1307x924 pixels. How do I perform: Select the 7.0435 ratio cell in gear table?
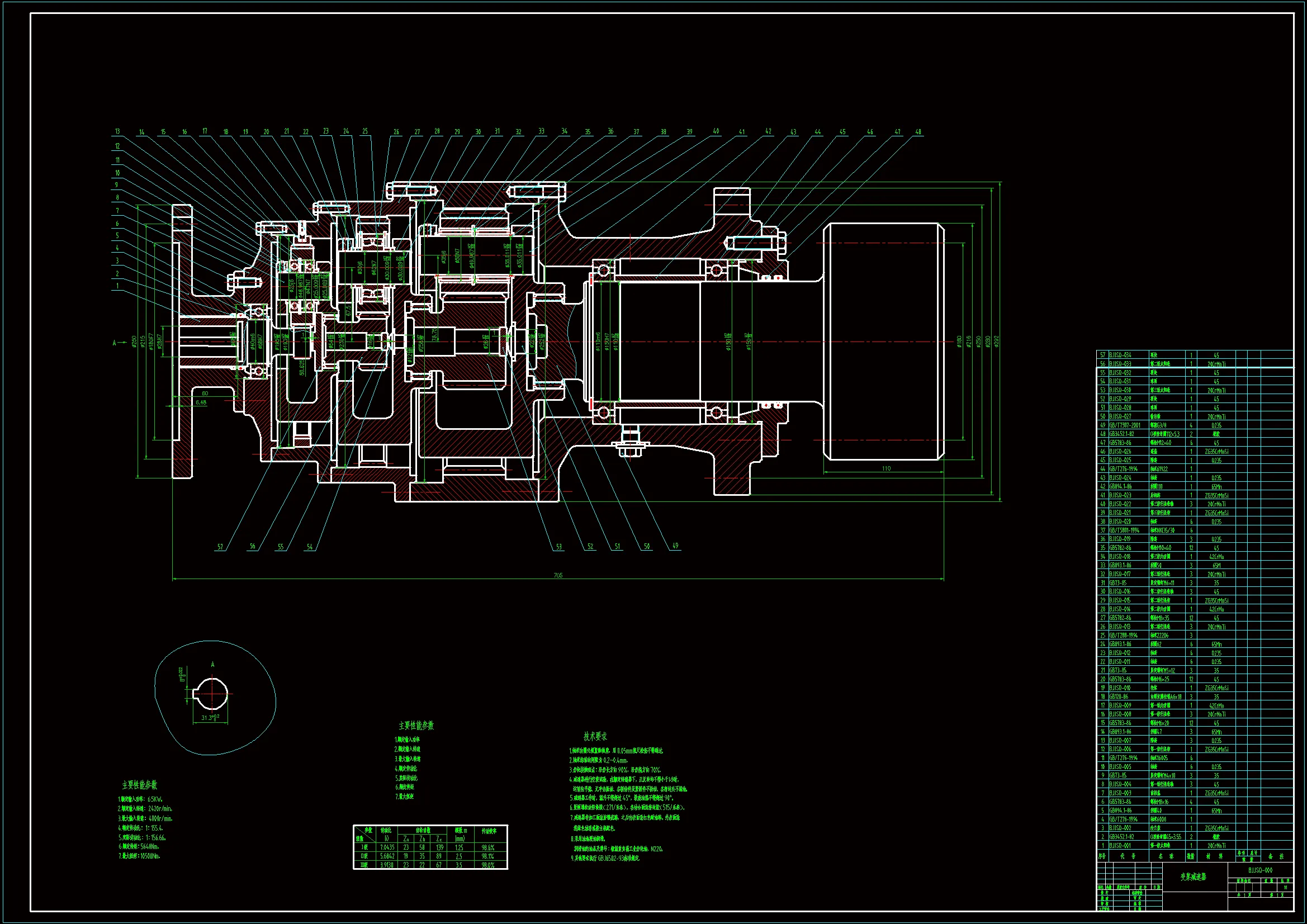[x=387, y=847]
